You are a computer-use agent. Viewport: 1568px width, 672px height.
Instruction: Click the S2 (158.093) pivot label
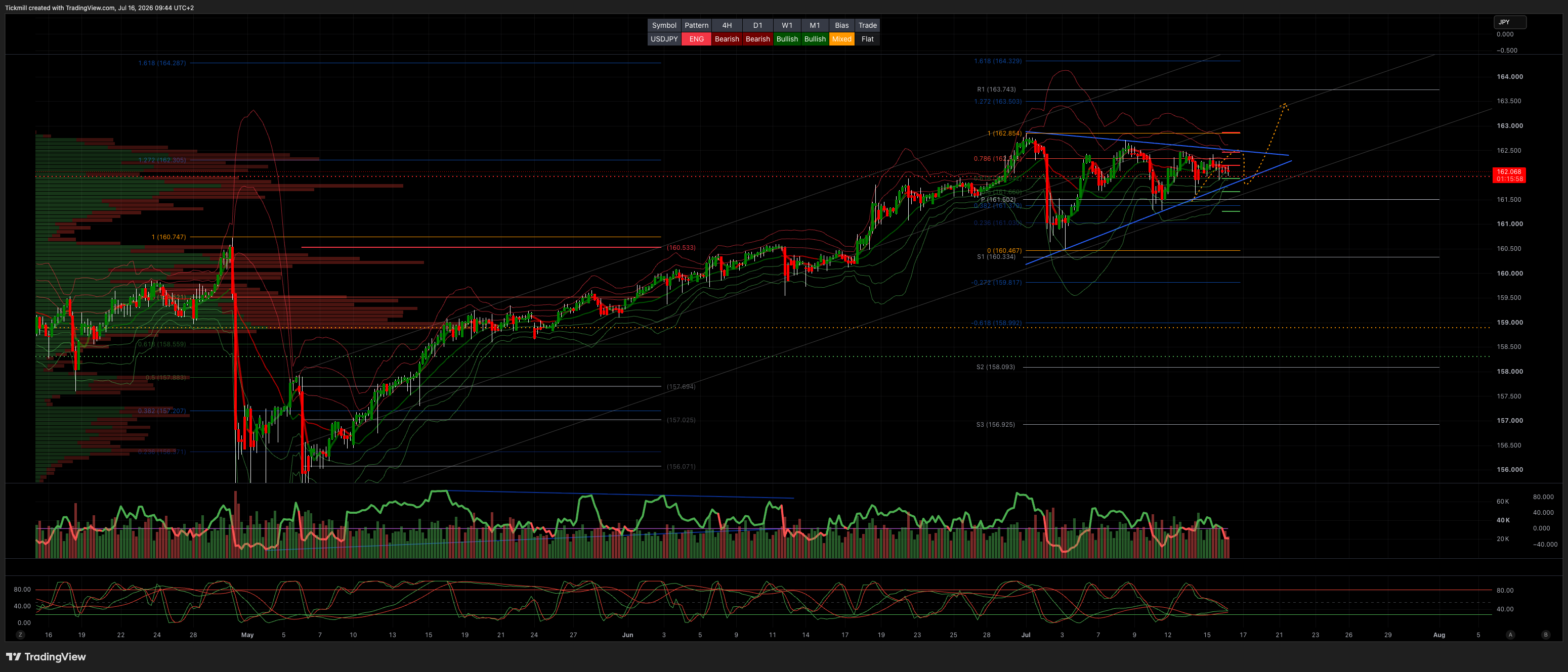[x=996, y=367]
